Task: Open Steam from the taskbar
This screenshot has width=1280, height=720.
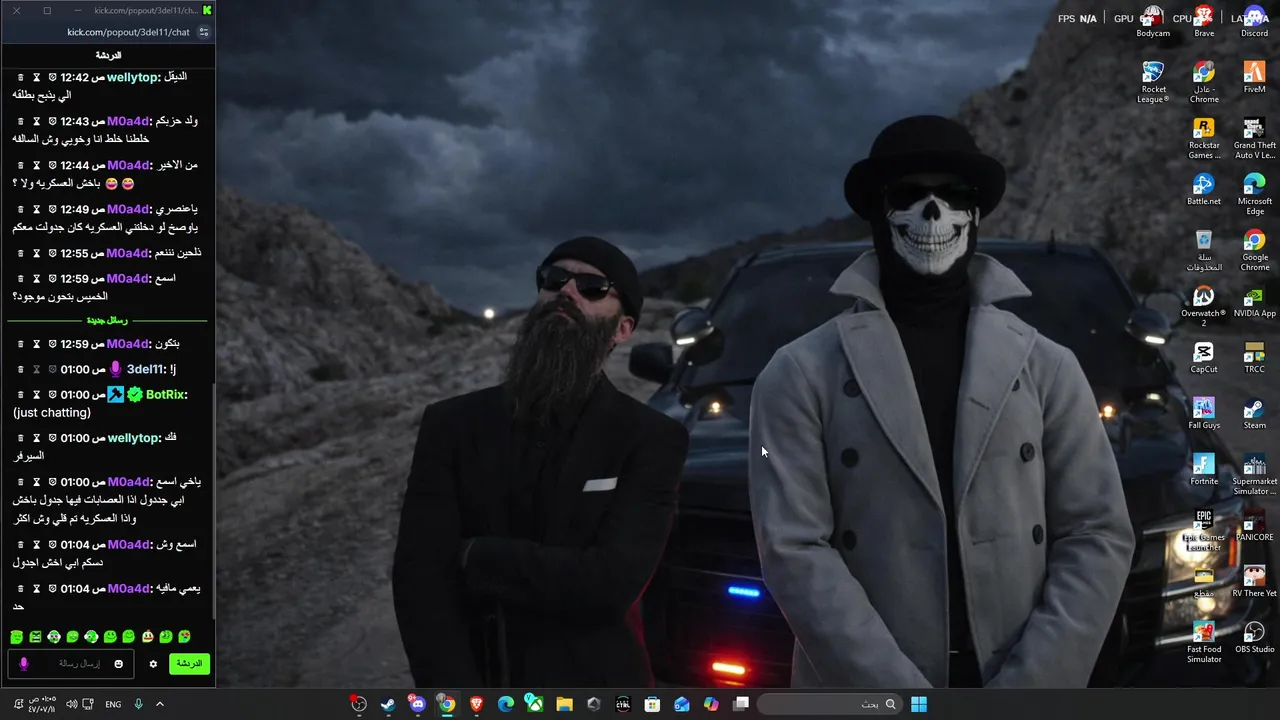Action: point(388,704)
